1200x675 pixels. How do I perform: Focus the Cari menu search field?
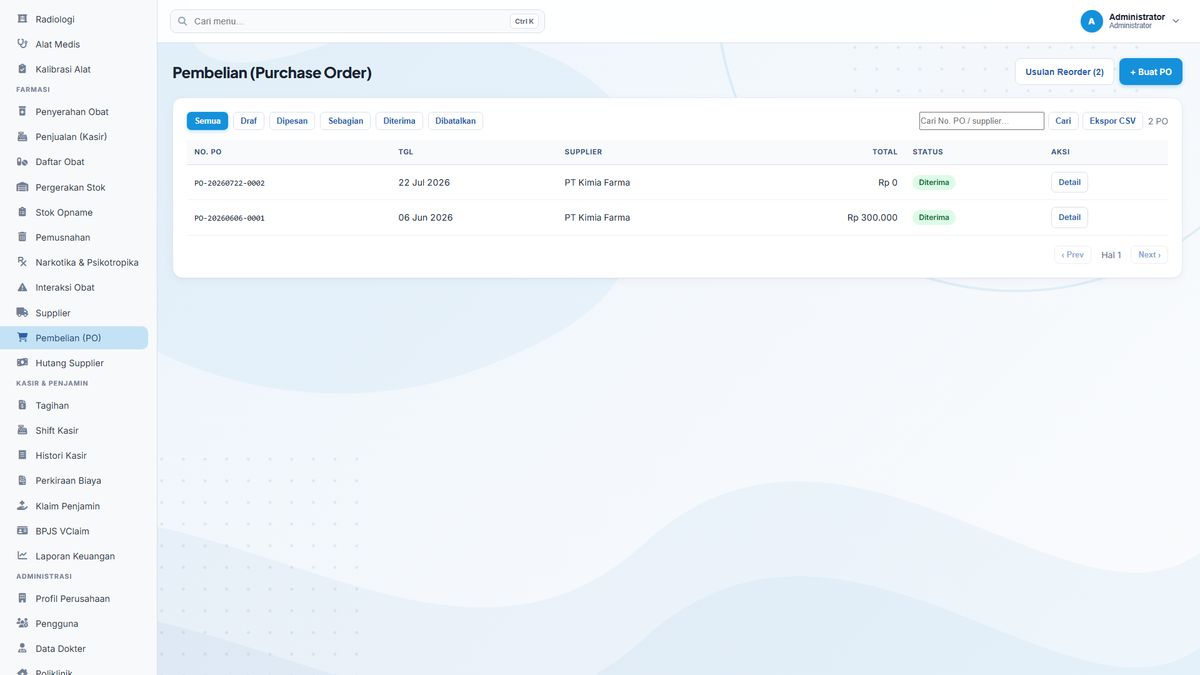357,21
